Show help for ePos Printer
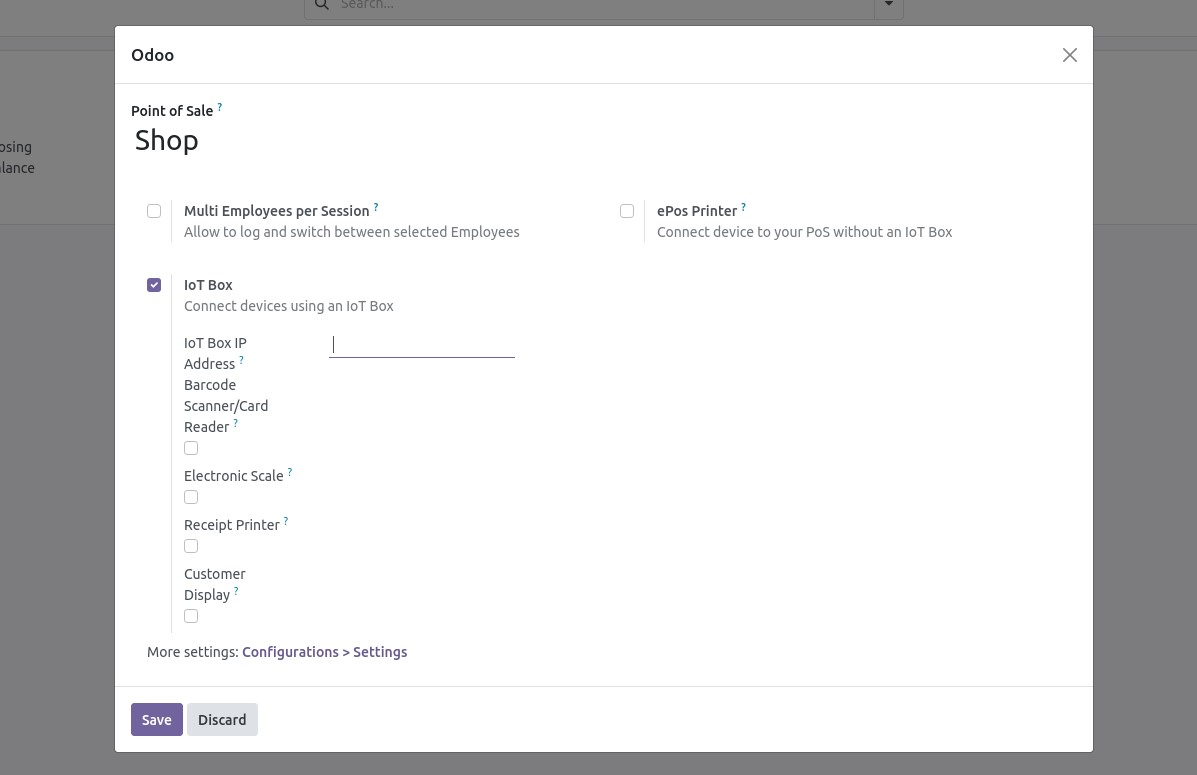Viewport: 1197px width, 775px height. tap(744, 207)
